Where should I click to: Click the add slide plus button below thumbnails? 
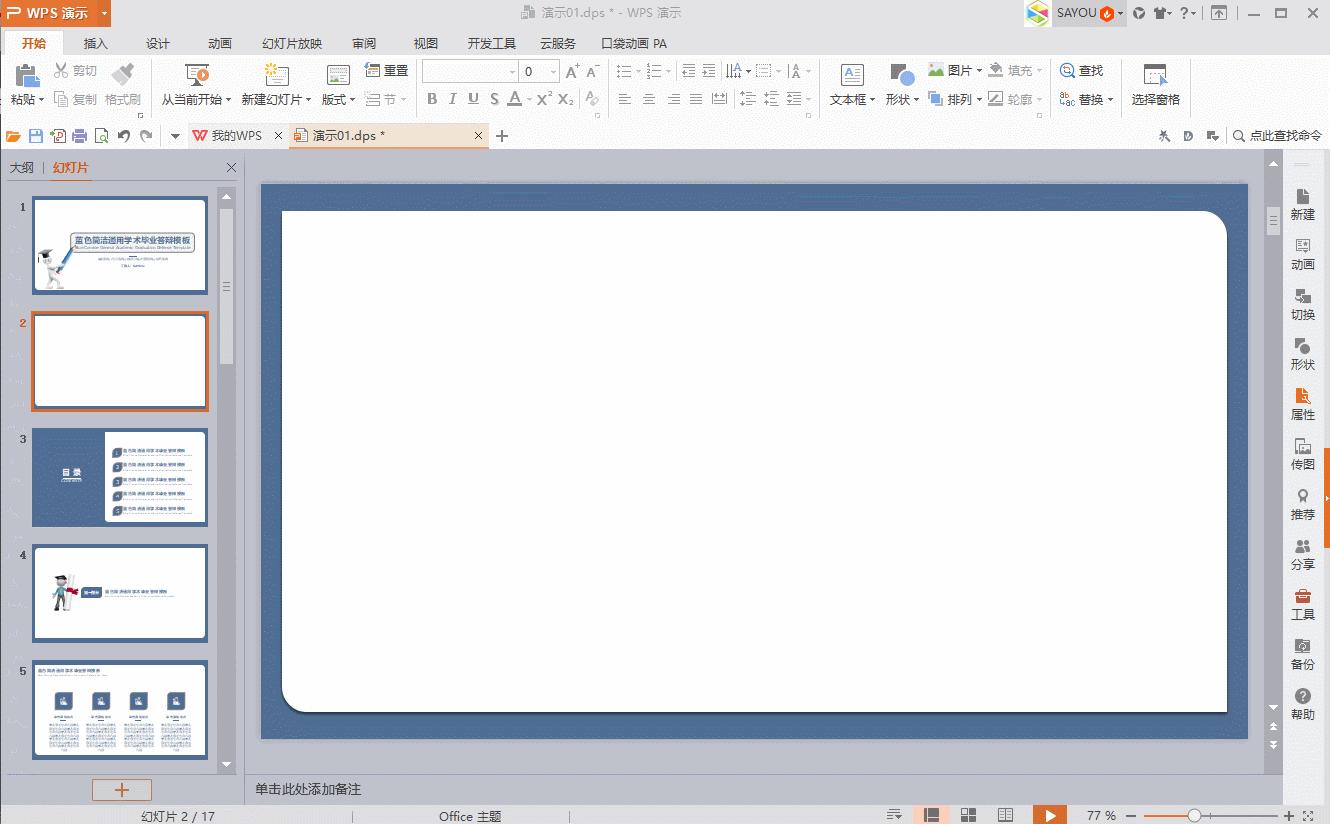(122, 790)
